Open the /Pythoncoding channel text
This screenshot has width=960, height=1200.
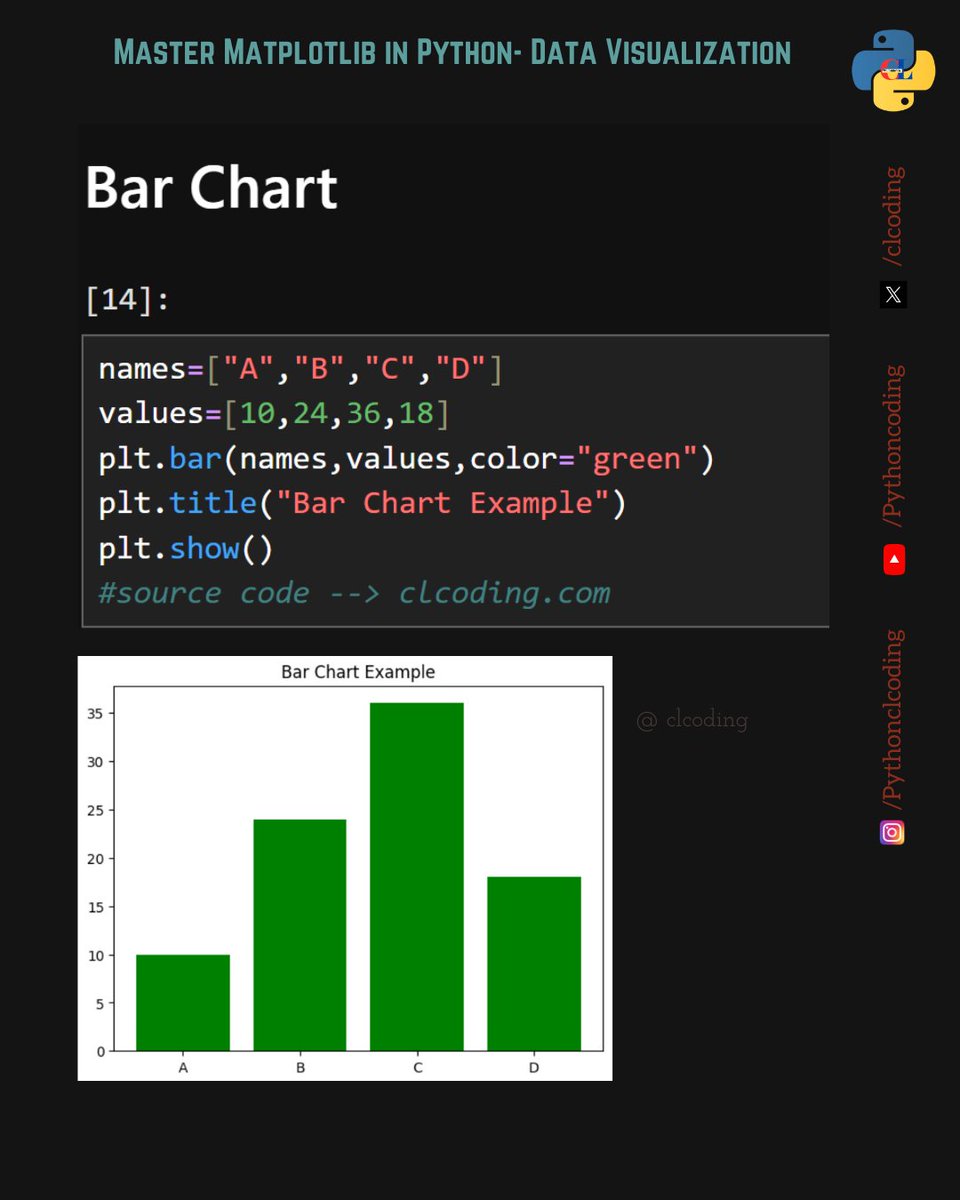point(893,446)
